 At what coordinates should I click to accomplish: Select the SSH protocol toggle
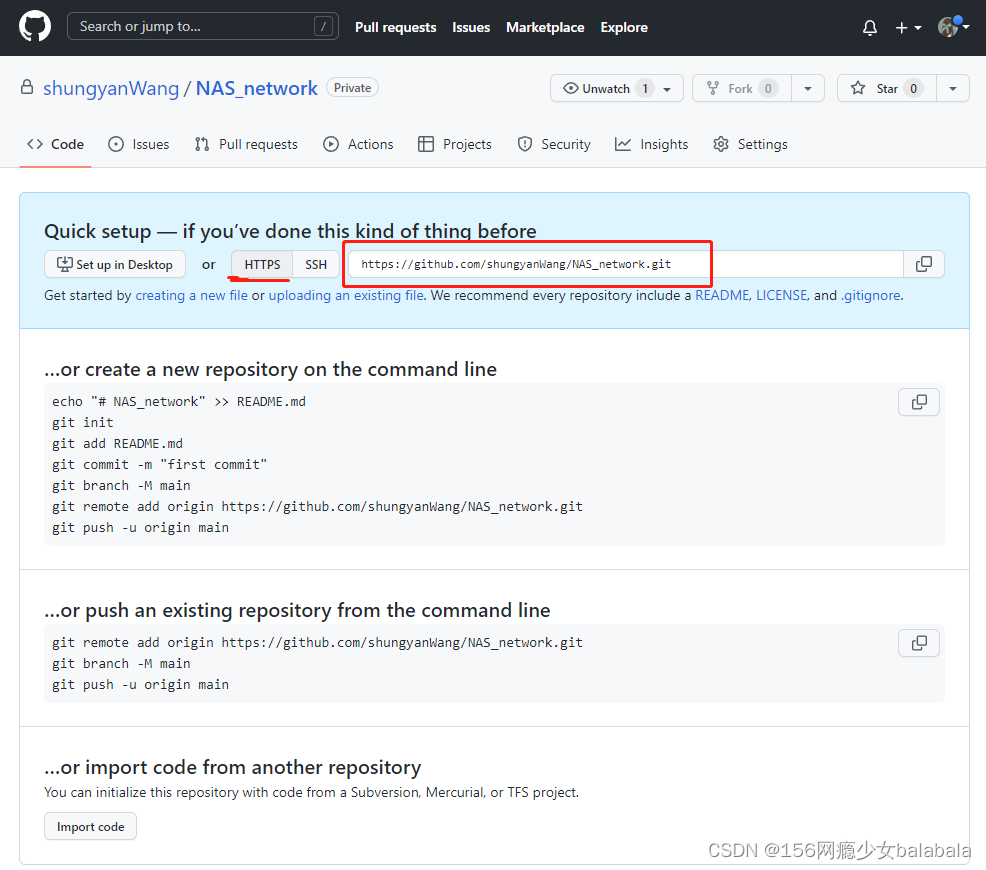pos(316,265)
